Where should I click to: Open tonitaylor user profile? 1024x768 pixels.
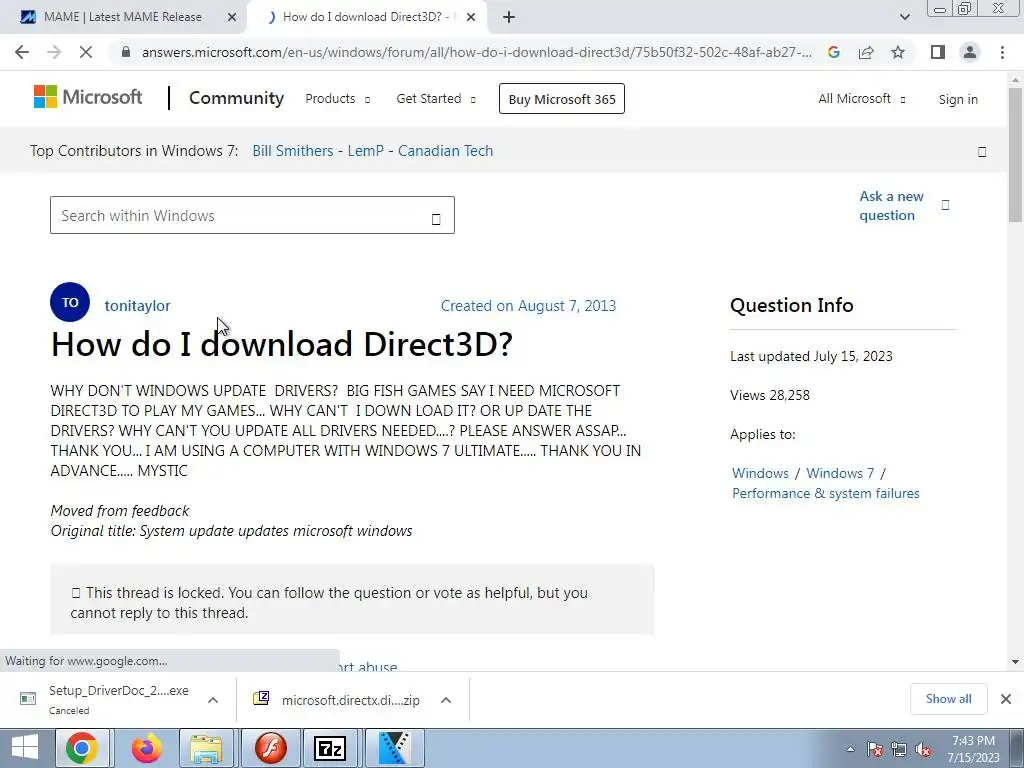coord(137,306)
